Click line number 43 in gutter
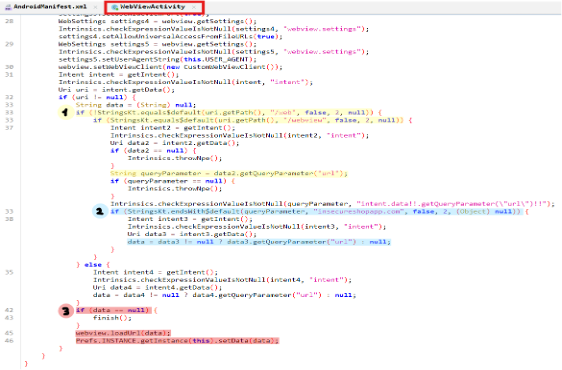The image size is (562, 370). [x=9, y=318]
